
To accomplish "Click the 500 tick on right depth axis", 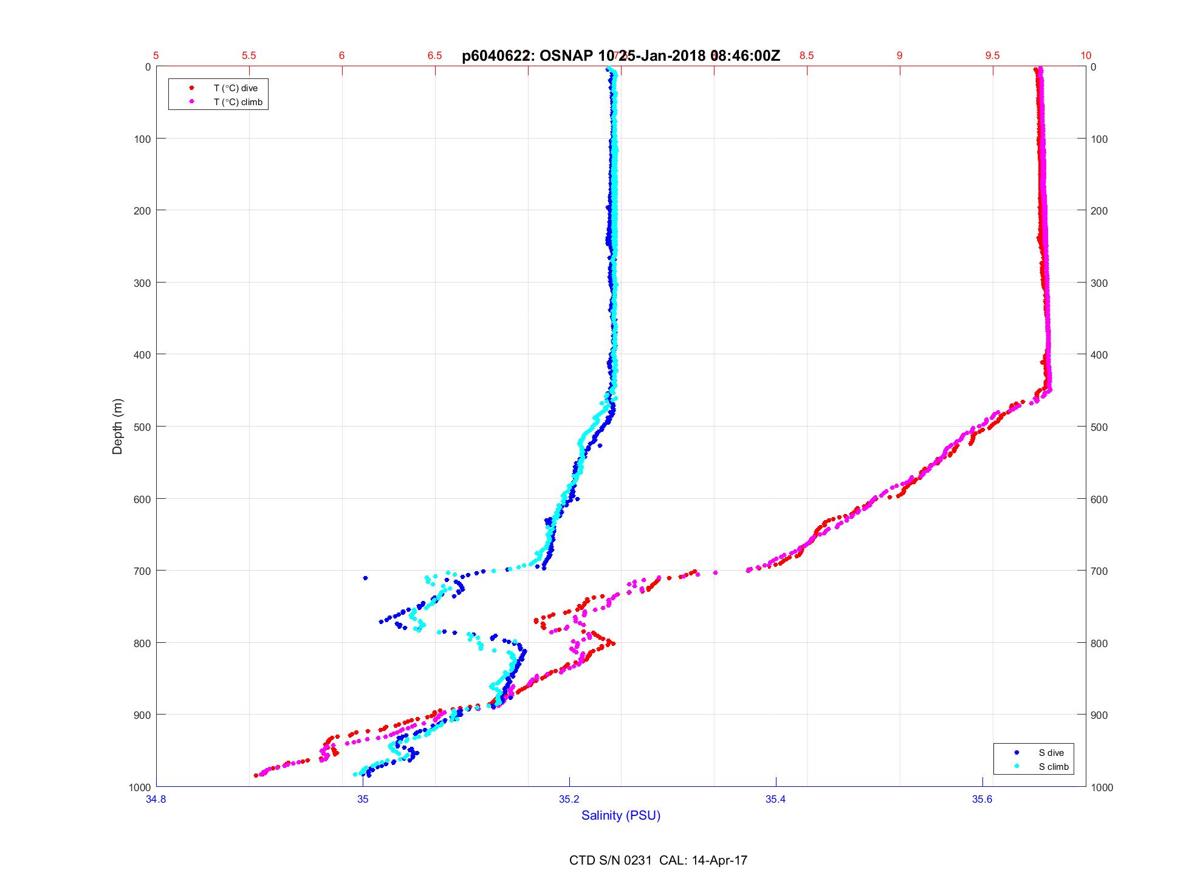I will (1101, 427).
